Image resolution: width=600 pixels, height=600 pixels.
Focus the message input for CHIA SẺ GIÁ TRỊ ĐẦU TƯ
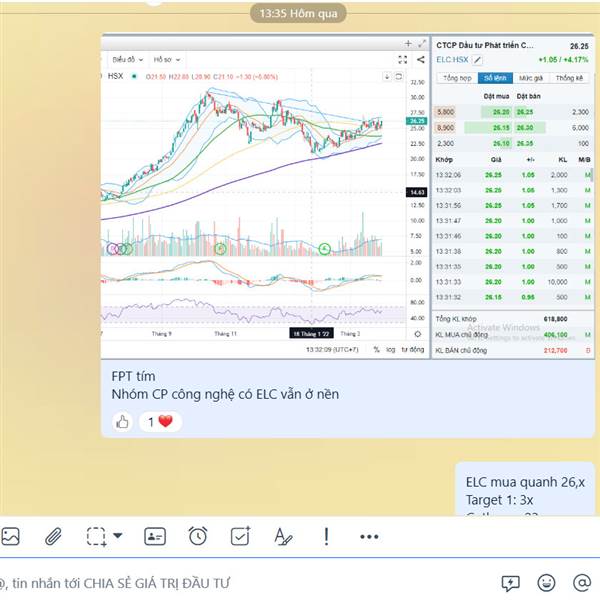point(245,583)
